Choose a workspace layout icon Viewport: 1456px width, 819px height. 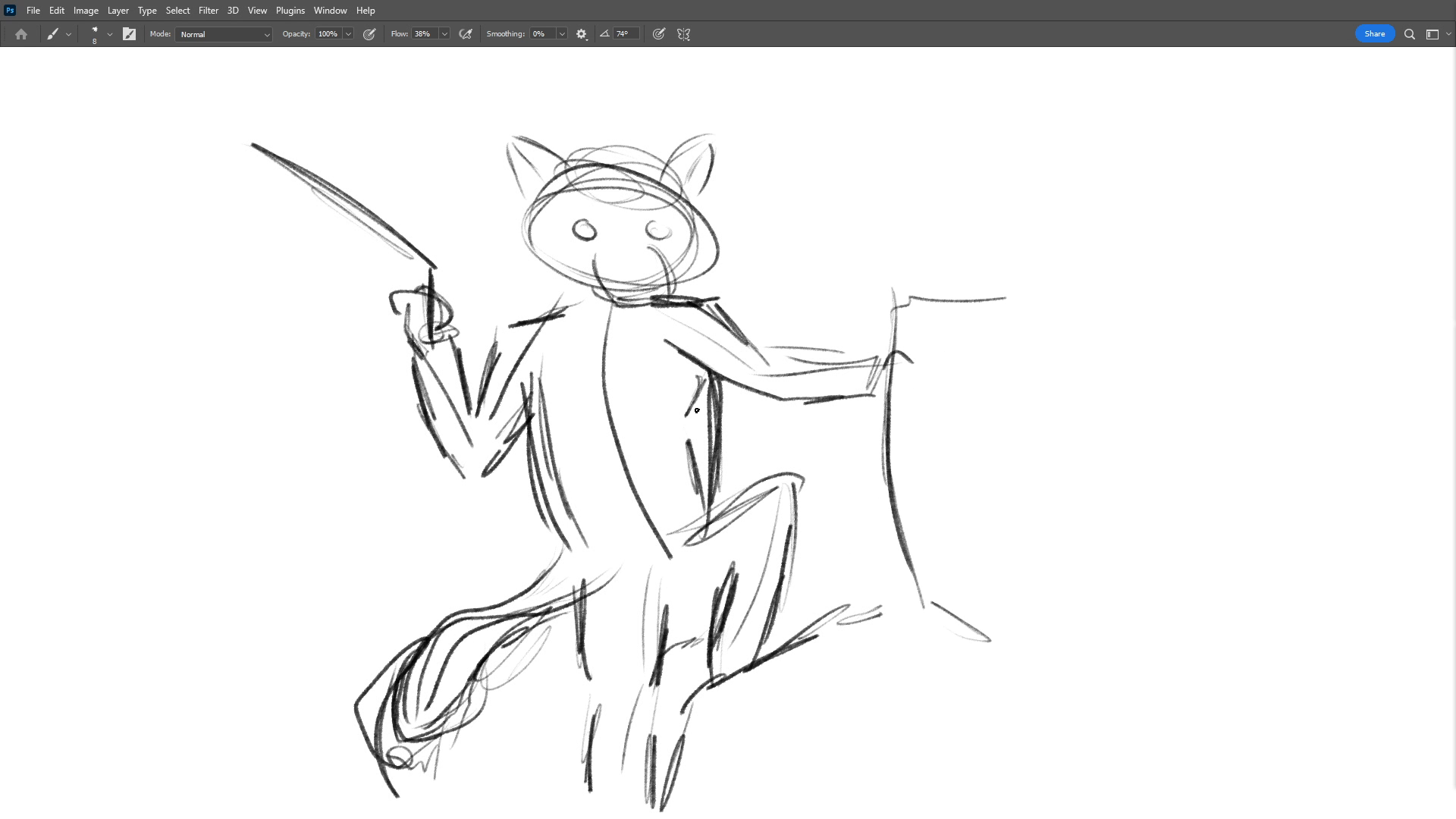[1432, 34]
